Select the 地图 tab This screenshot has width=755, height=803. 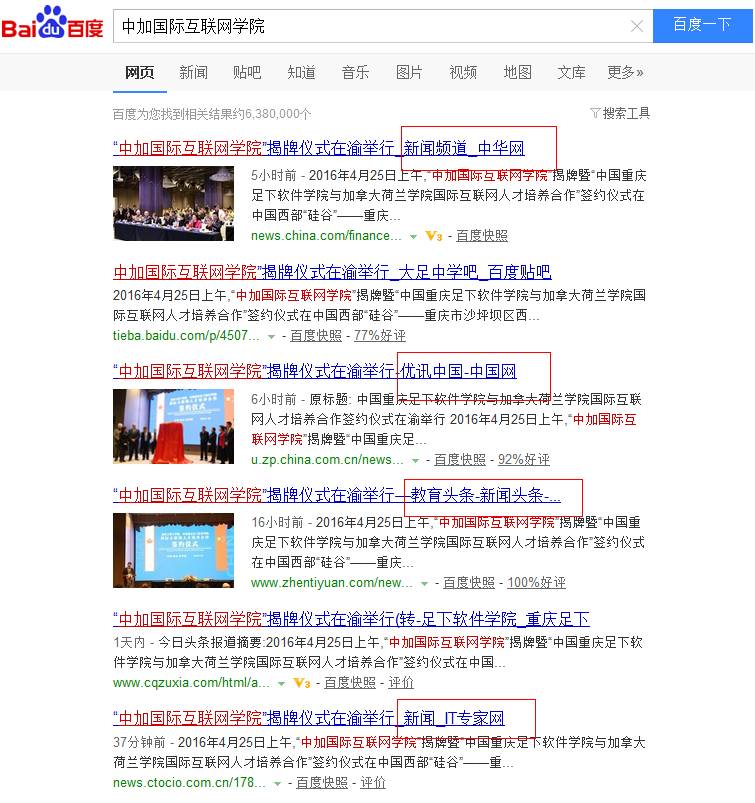tap(518, 73)
